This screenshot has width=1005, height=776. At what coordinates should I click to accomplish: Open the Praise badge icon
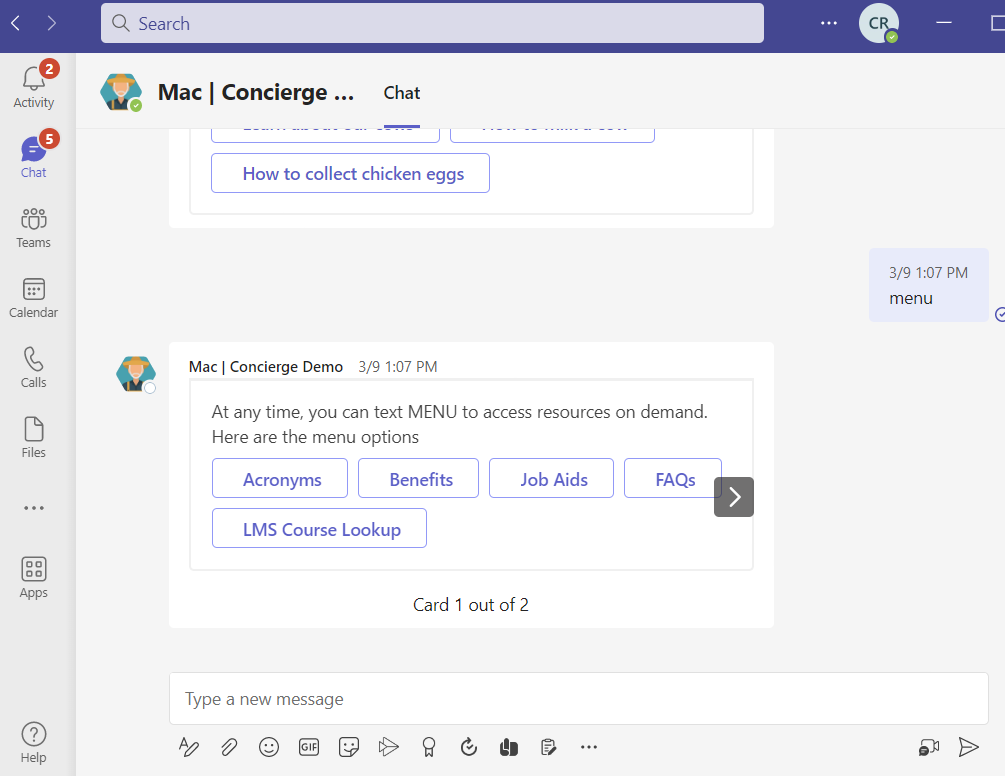pyautogui.click(x=429, y=747)
